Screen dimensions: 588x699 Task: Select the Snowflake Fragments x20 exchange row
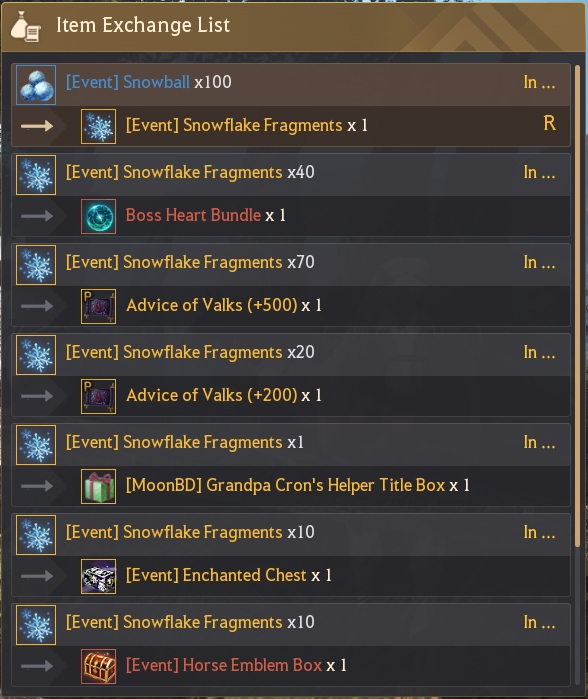pyautogui.click(x=291, y=375)
